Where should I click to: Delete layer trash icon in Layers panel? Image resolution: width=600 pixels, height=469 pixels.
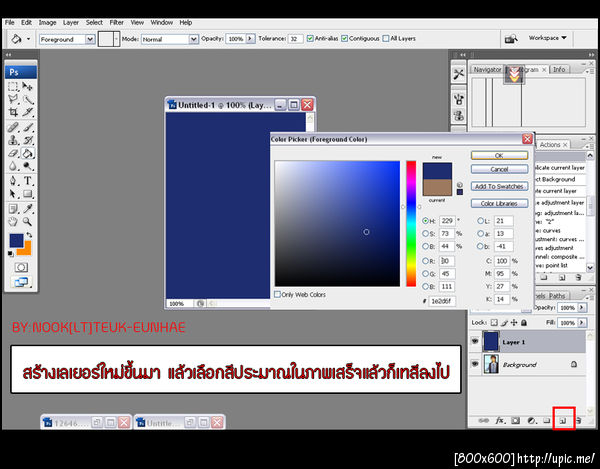(x=579, y=420)
